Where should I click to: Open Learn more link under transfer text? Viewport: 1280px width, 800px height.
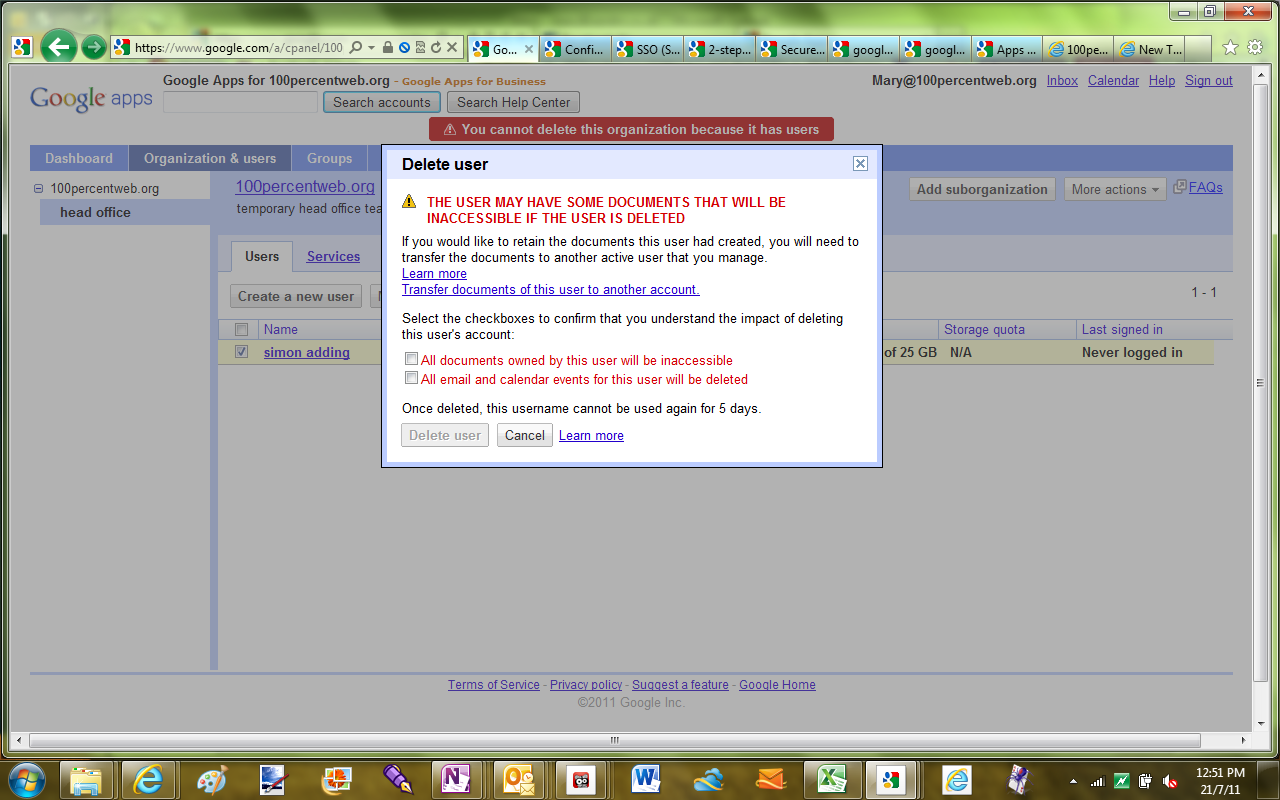pyautogui.click(x=434, y=273)
